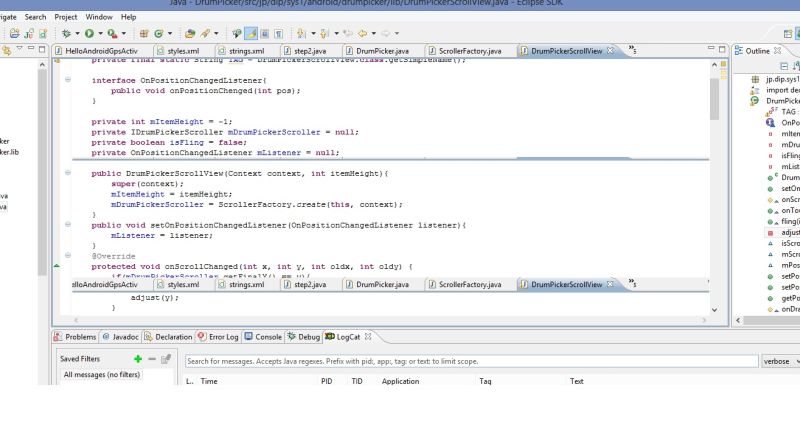Toggle Block Selection Mode in the toolbar
Viewport: 800px width, 438px height.
tap(264, 33)
